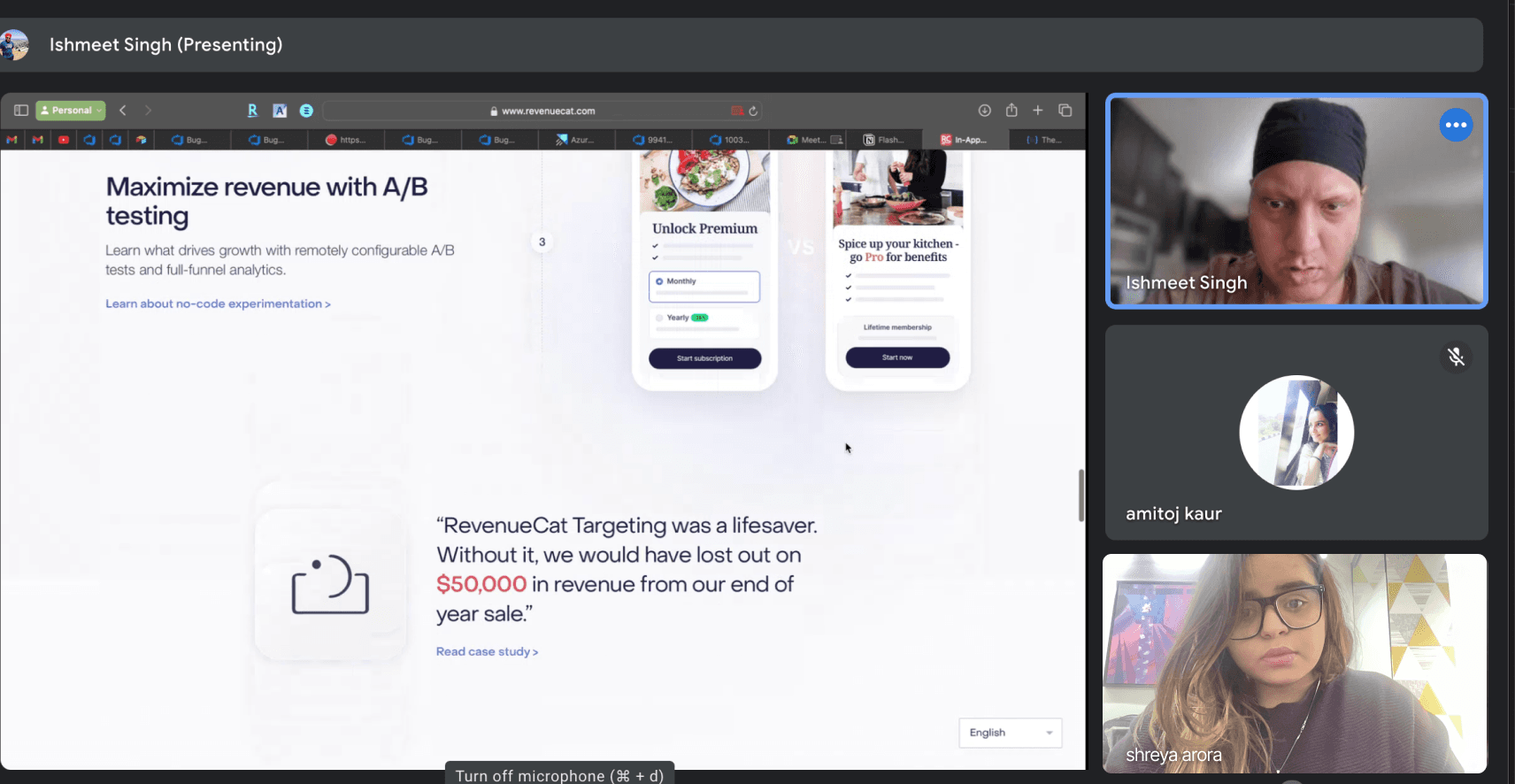Open the Safari downloads icon
The height and width of the screenshot is (784, 1515).
click(x=984, y=111)
